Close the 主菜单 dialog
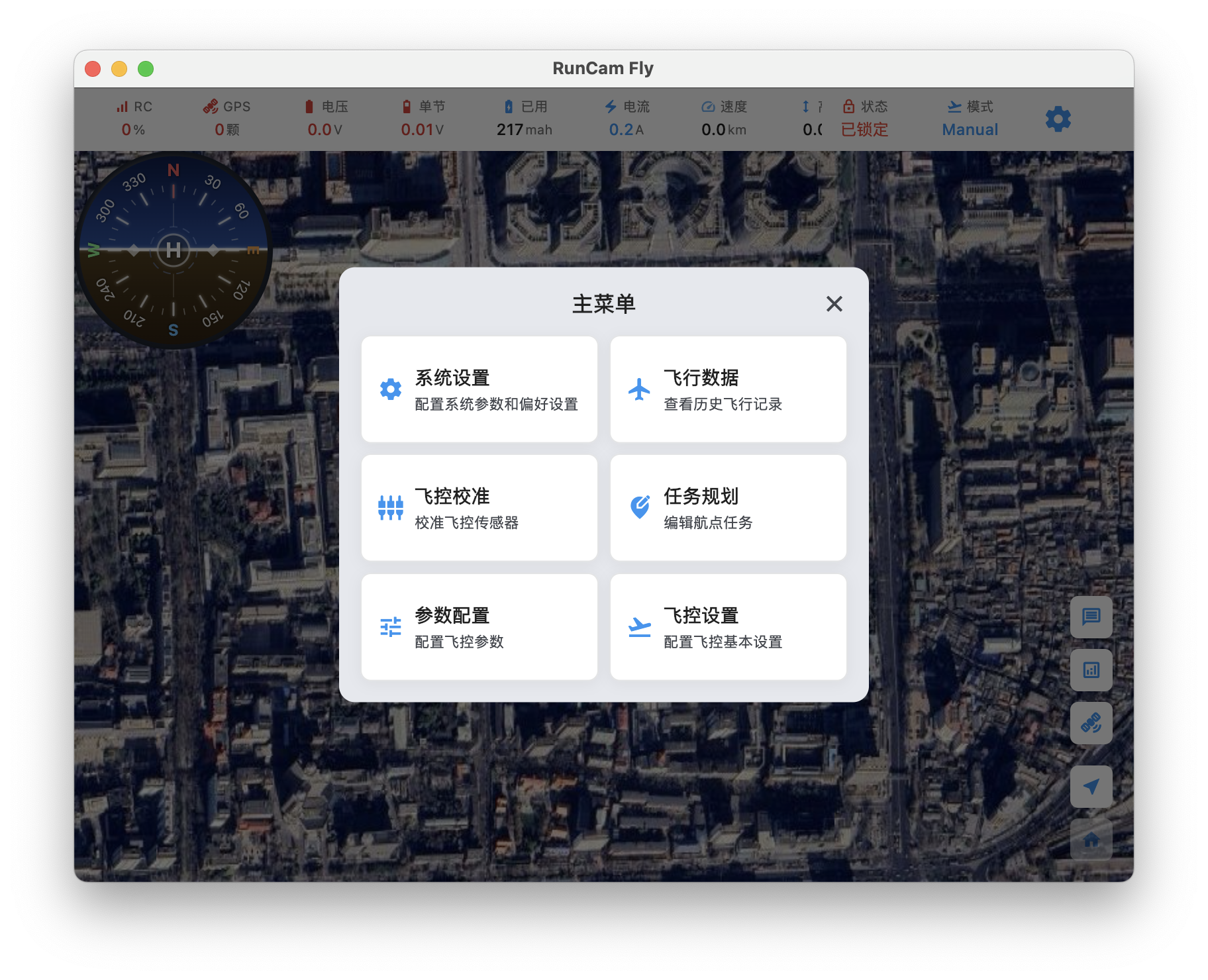 coord(834,304)
